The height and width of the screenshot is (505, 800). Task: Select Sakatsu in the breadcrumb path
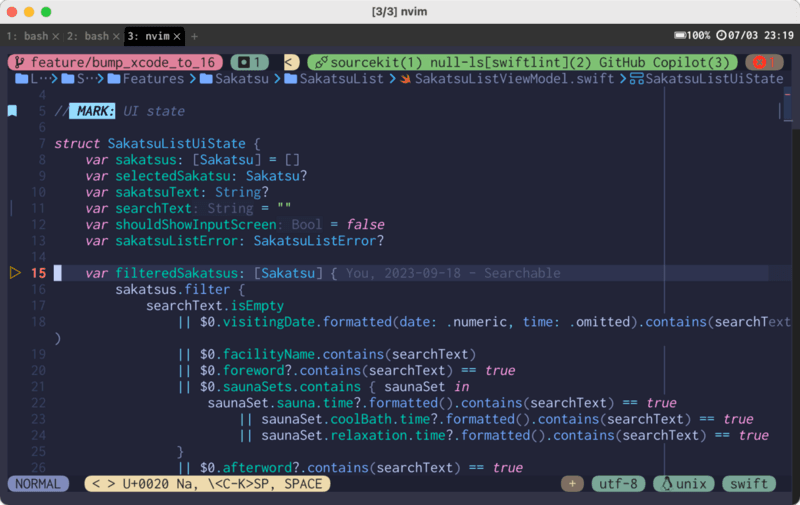click(242, 79)
